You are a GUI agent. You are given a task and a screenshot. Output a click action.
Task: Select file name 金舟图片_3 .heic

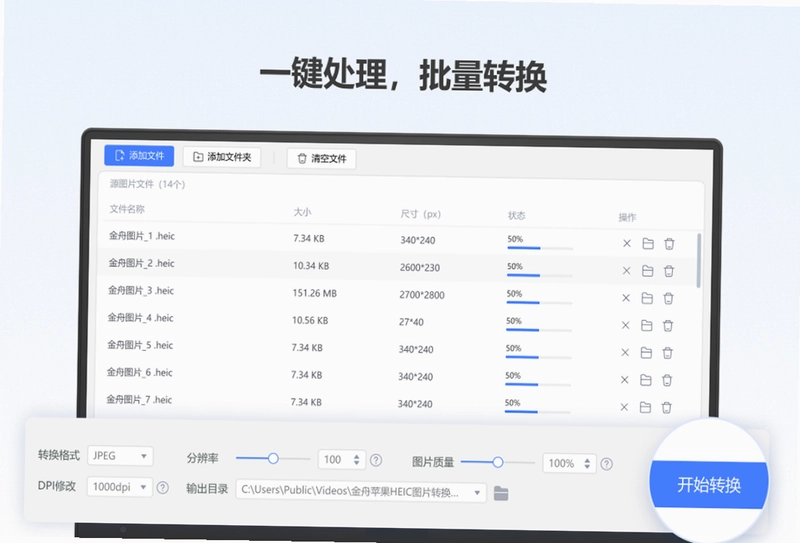141,290
